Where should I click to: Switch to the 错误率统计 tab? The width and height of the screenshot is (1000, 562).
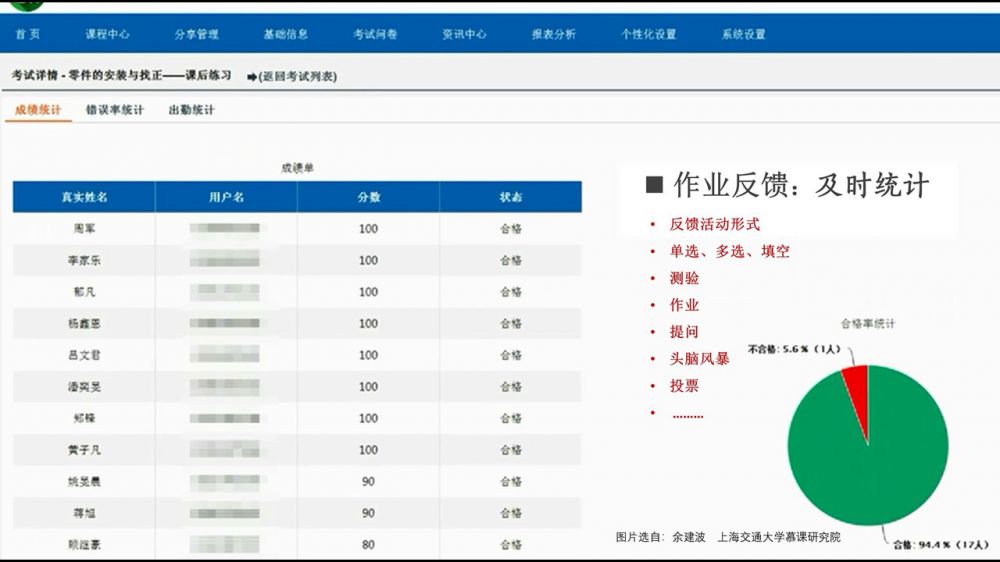click(114, 110)
